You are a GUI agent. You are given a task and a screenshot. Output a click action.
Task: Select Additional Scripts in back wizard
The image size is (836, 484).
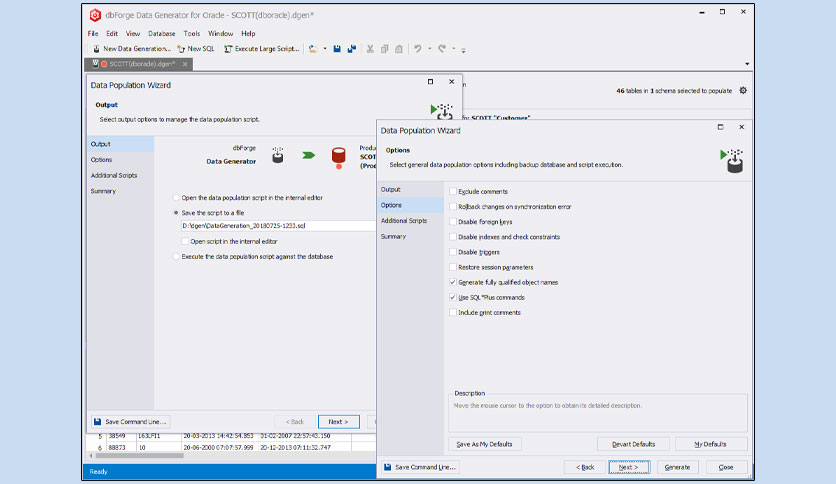pyautogui.click(x=120, y=175)
